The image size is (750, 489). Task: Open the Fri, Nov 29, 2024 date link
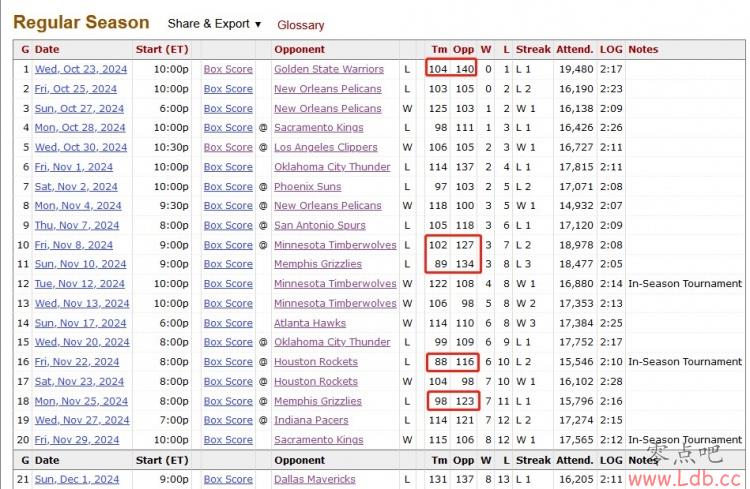tap(77, 440)
